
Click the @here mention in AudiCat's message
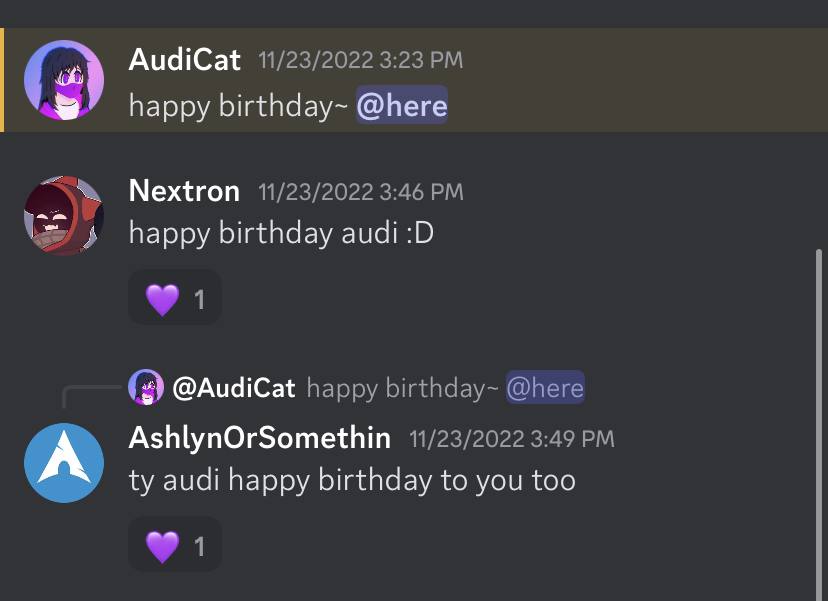402,106
